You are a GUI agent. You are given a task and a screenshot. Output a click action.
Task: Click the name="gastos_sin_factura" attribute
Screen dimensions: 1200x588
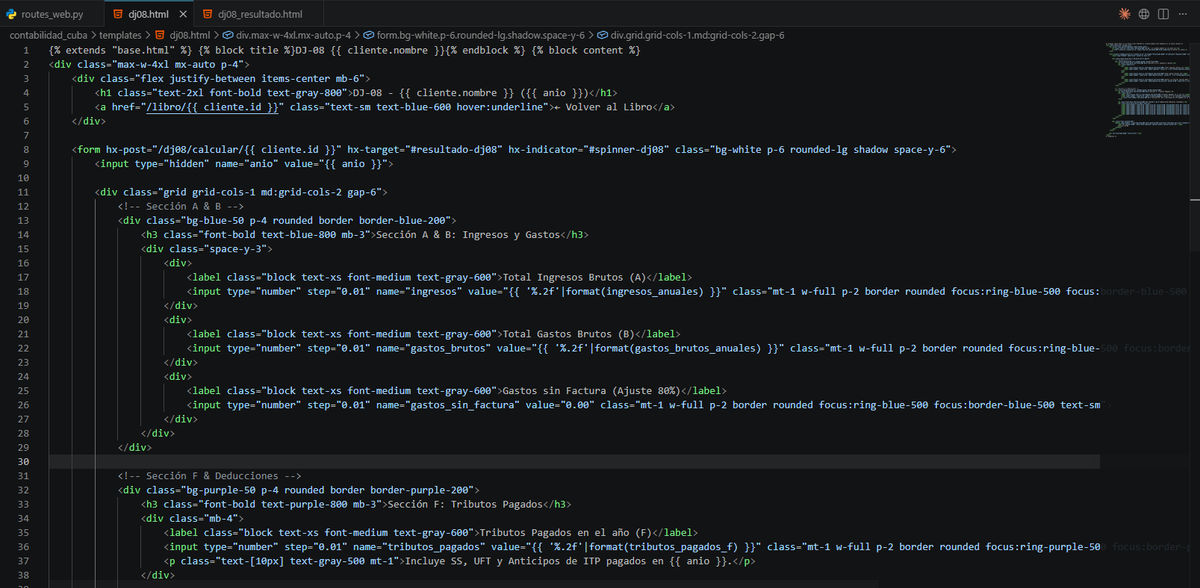(x=449, y=405)
